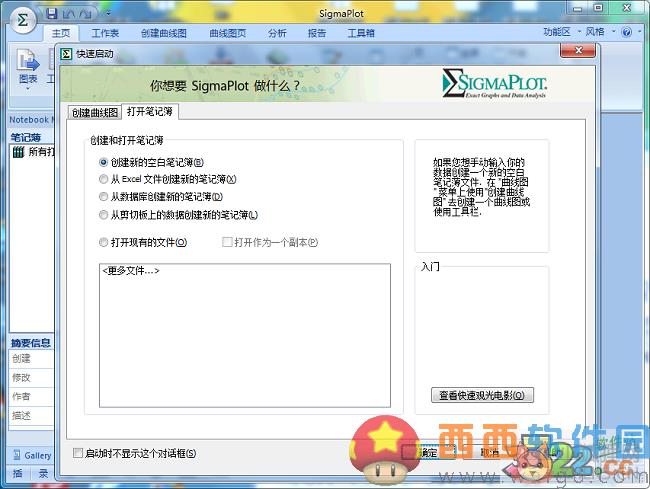Viewport: 650px width, 489px height.
Task: Select <更多文件...> in the file list
Action: point(131,271)
